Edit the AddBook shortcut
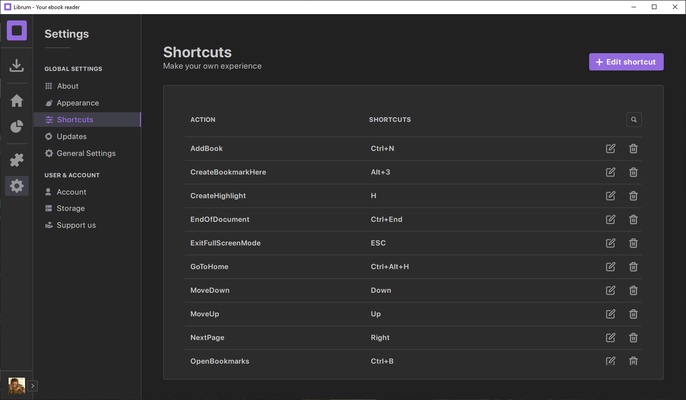Viewport: 686px width, 400px height. click(610, 148)
